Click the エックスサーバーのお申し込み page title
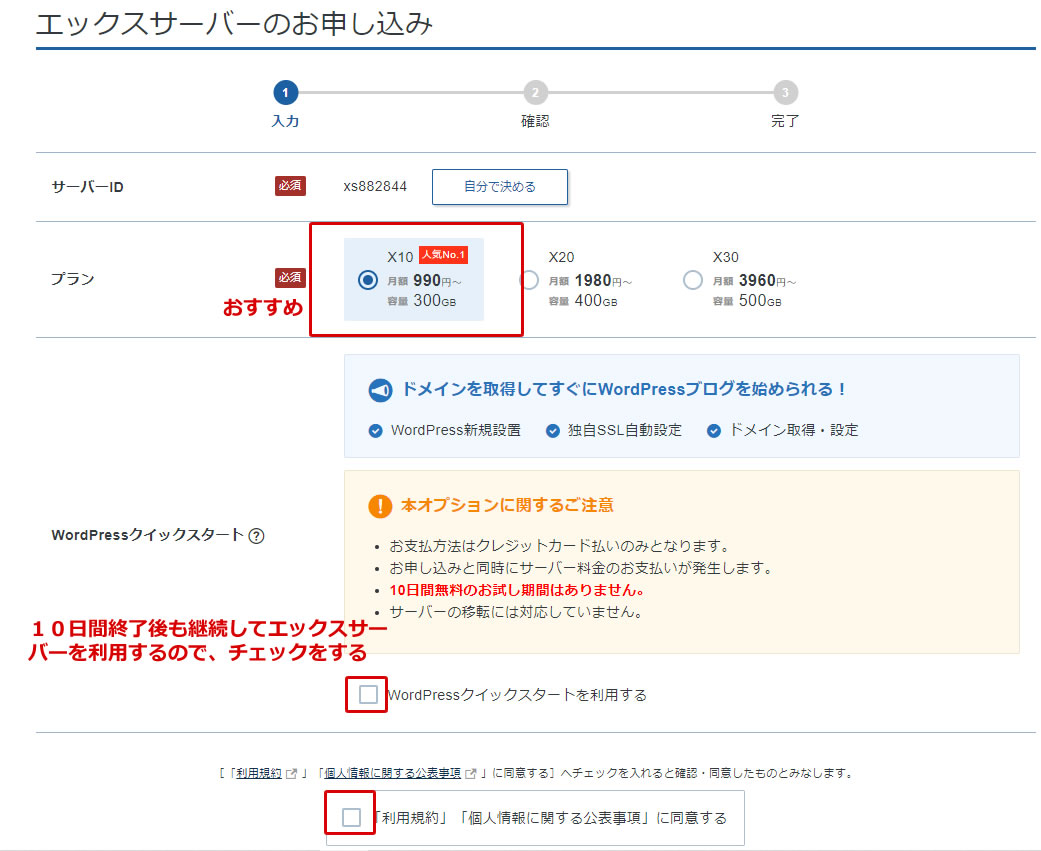This screenshot has height=851, width=1041. [234, 25]
